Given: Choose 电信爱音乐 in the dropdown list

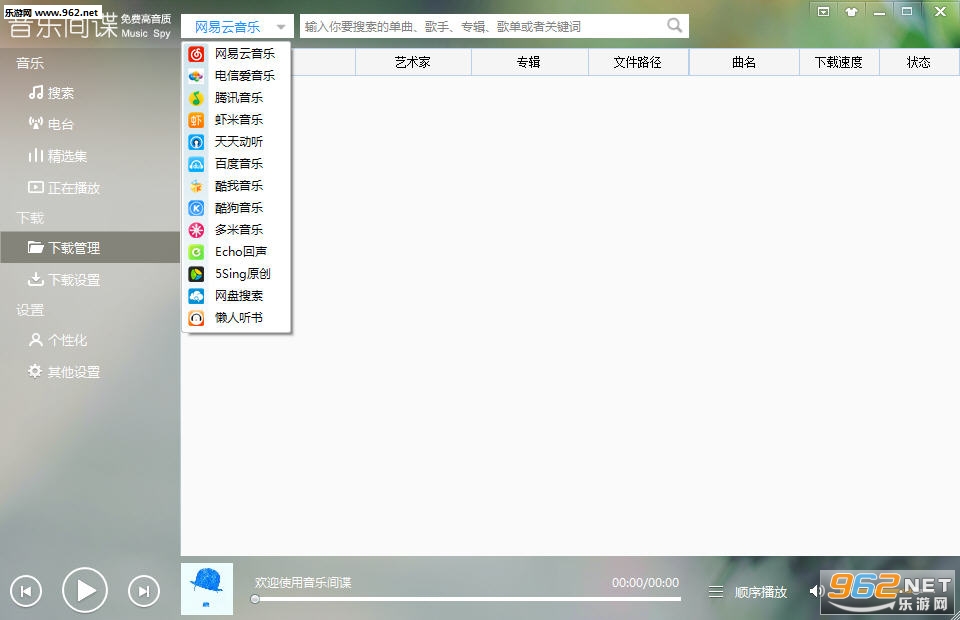Looking at the screenshot, I should (x=236, y=76).
